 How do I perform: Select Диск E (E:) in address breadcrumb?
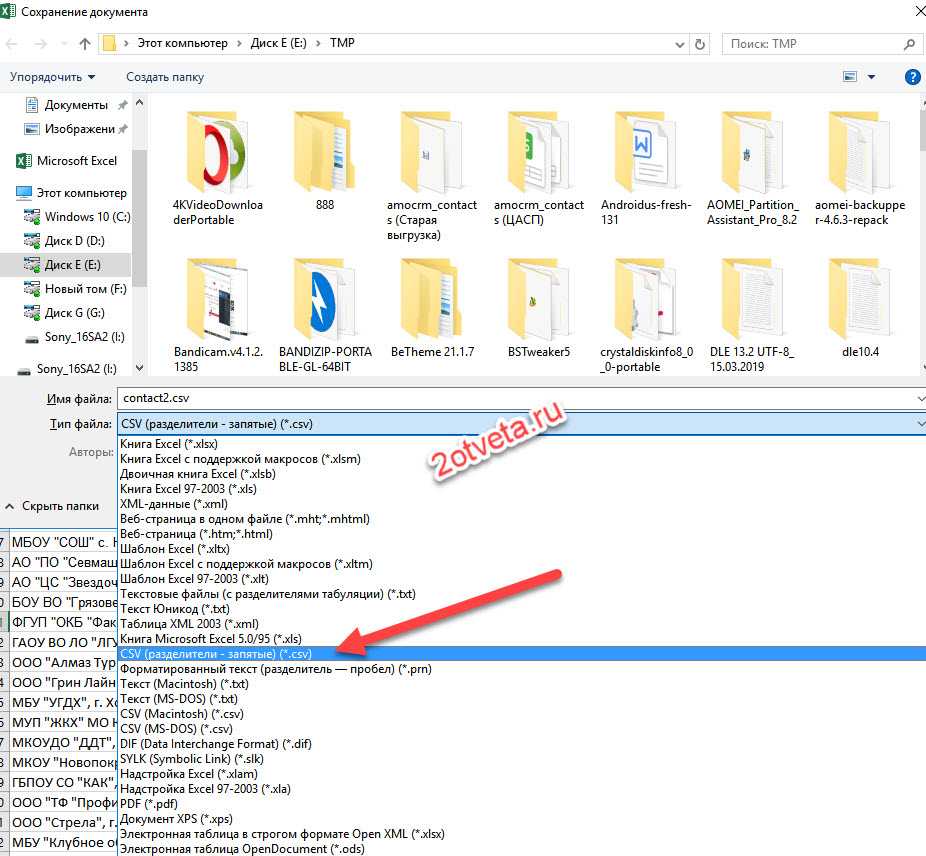click(278, 43)
